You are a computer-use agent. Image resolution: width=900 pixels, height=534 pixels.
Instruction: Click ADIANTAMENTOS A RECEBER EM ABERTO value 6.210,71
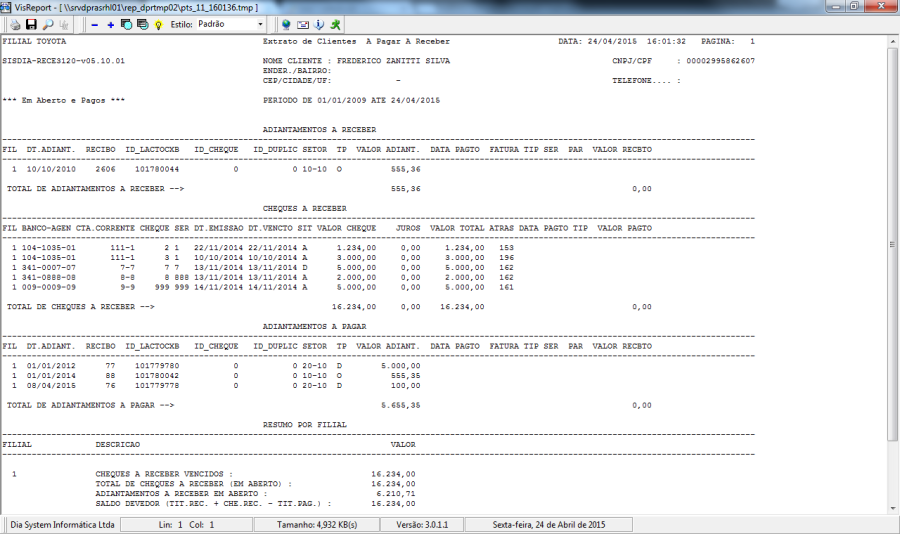click(x=396, y=494)
